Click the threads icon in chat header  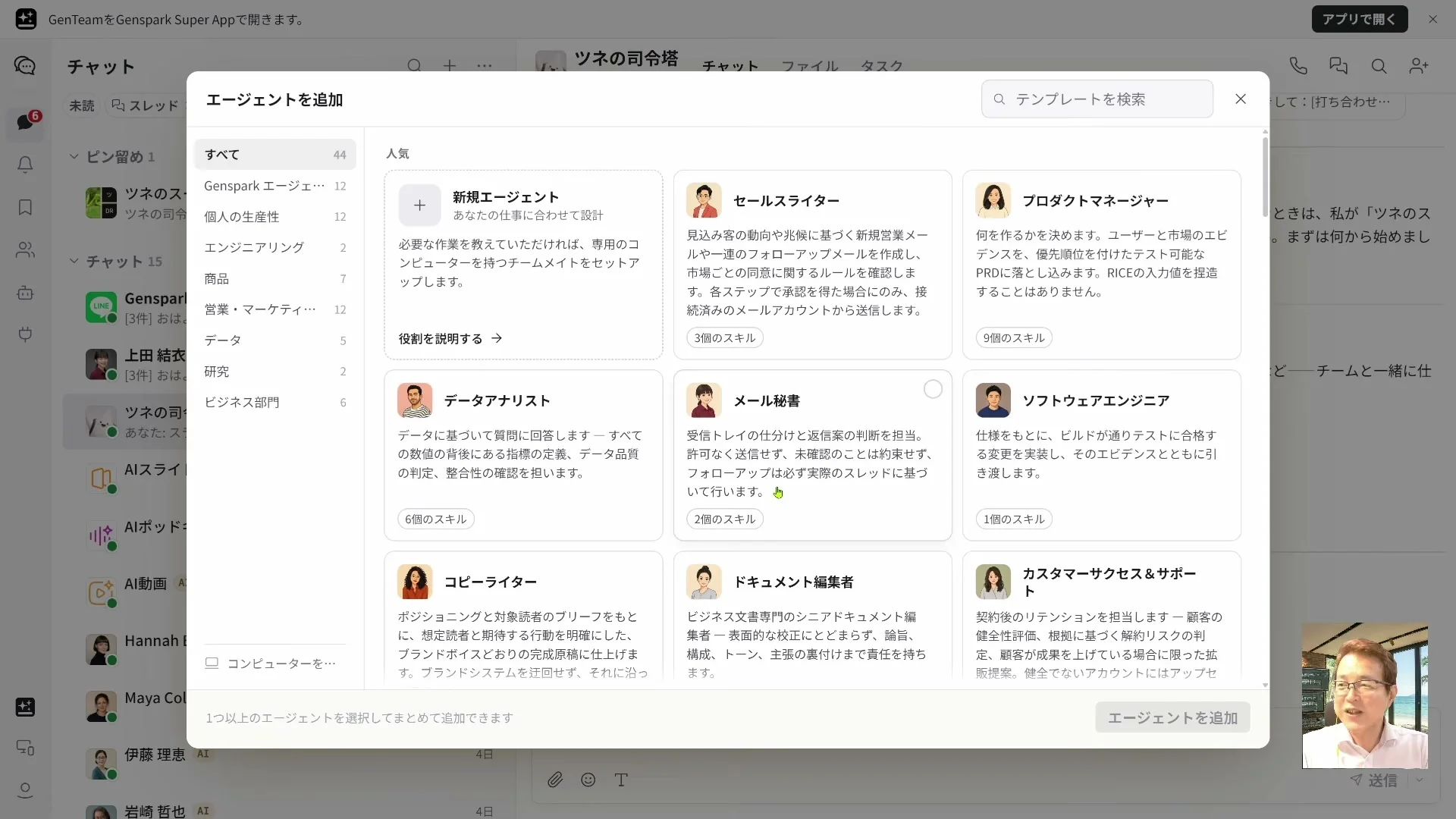tap(1338, 67)
